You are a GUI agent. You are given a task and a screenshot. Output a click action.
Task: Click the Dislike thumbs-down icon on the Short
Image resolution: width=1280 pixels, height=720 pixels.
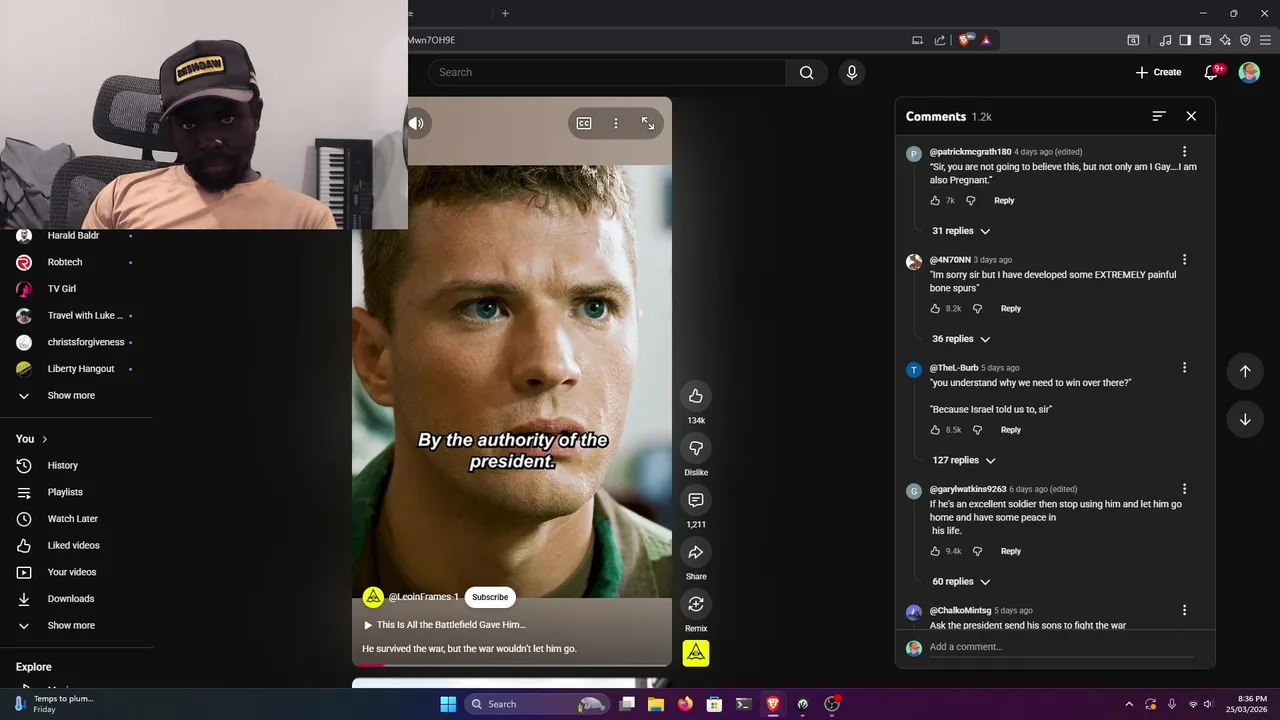point(696,448)
